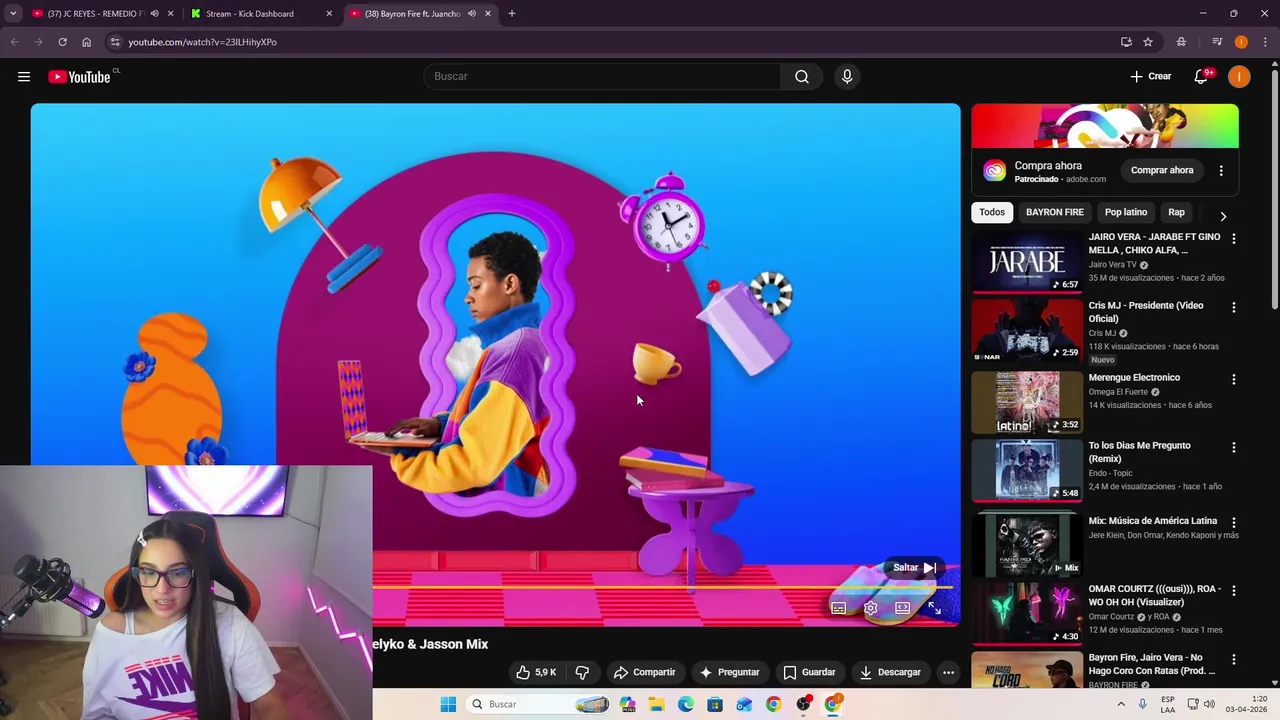Select the Pop latino filter chip
1280x720 pixels.
[x=1125, y=212]
